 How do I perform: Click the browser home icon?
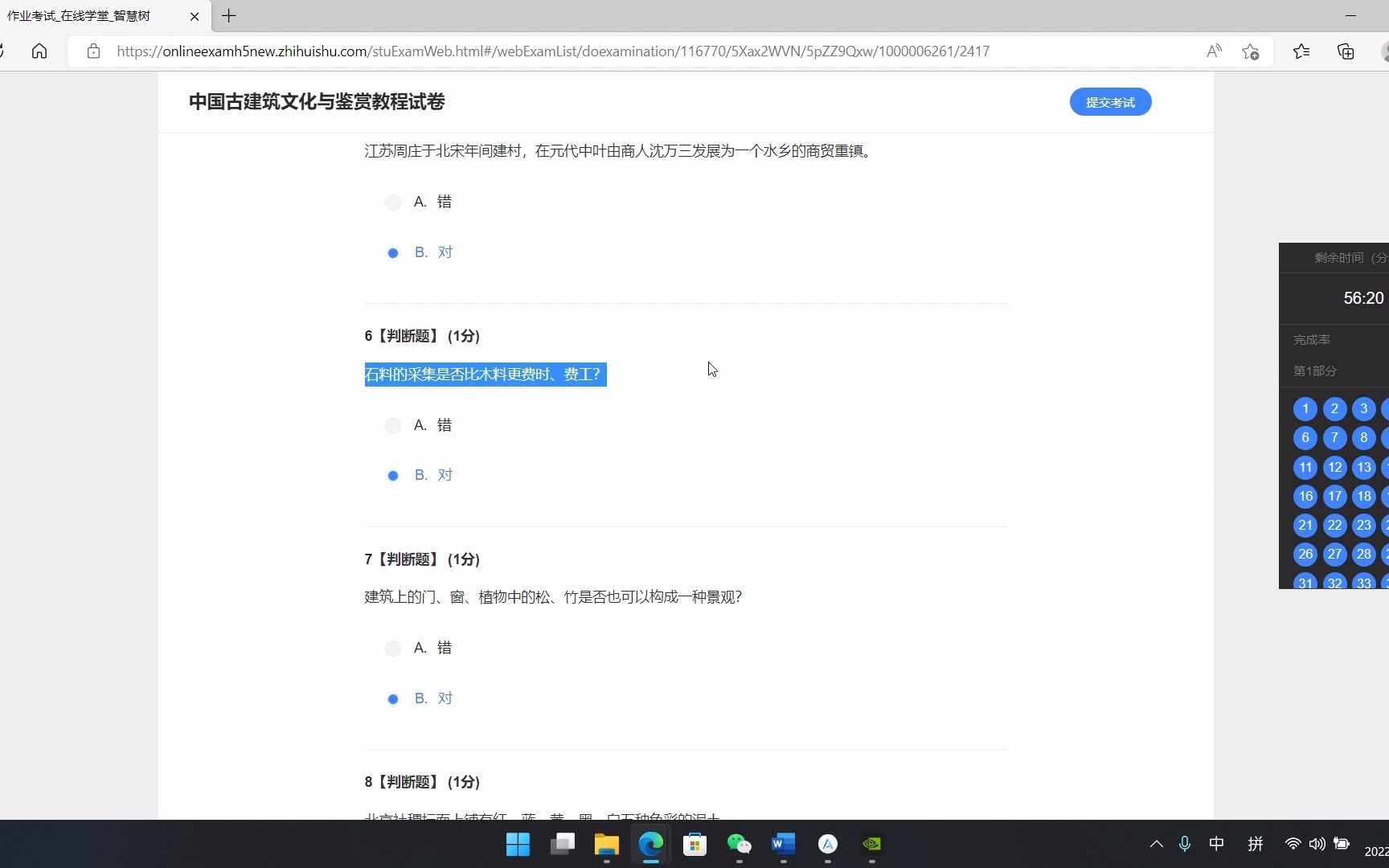[39, 51]
